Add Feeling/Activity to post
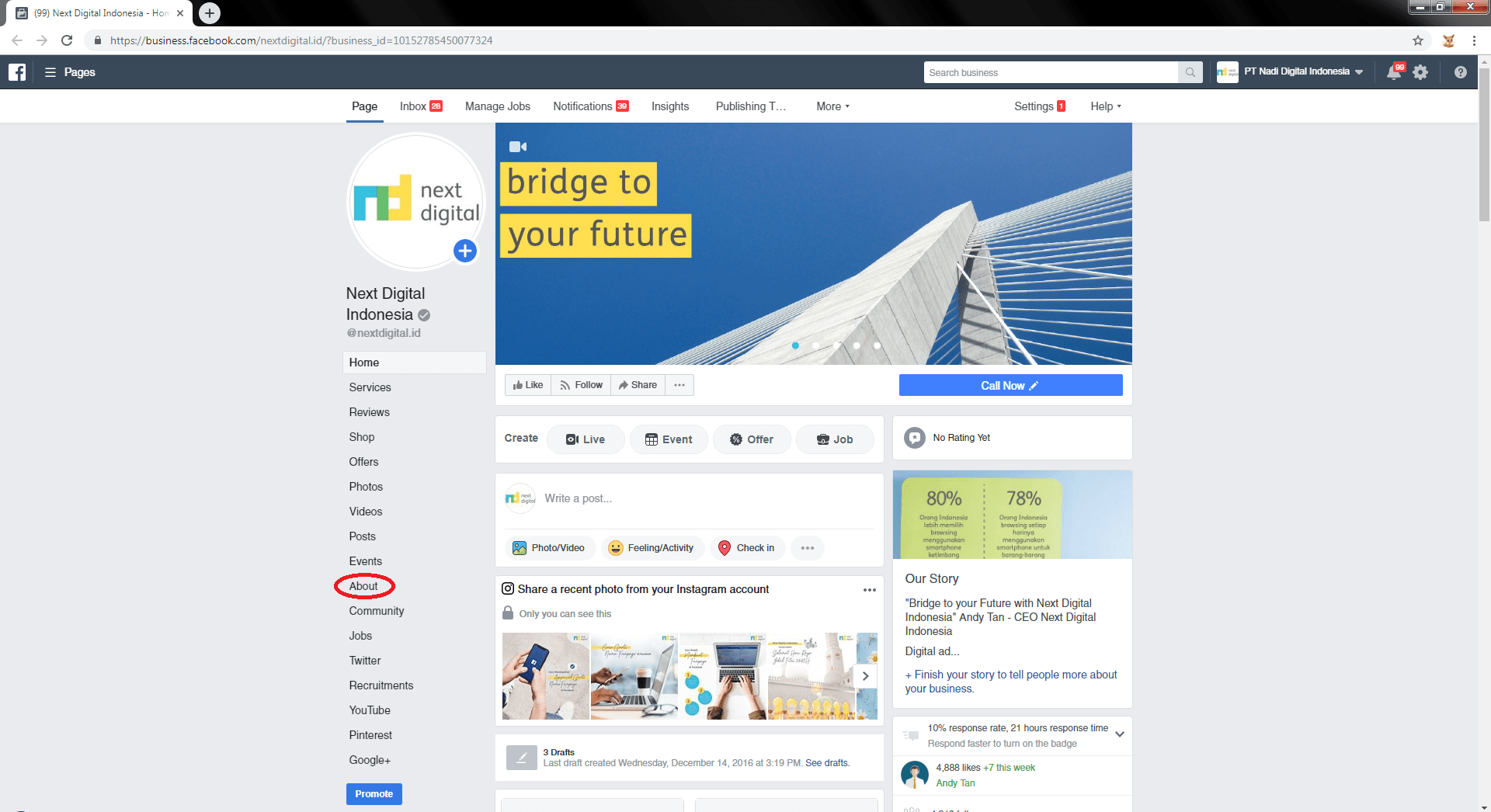Viewport: 1491px width, 812px height. [x=652, y=548]
